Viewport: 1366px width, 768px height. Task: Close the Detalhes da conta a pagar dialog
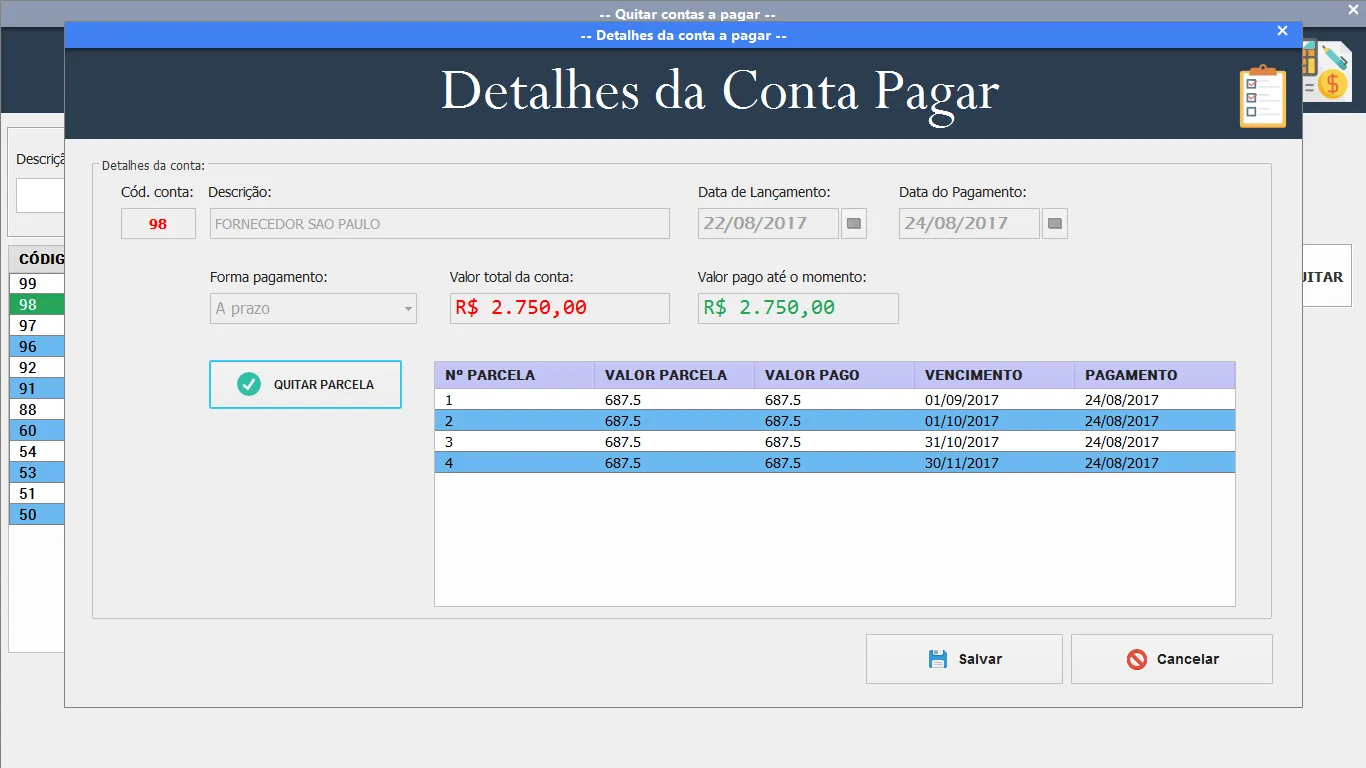tap(1282, 31)
